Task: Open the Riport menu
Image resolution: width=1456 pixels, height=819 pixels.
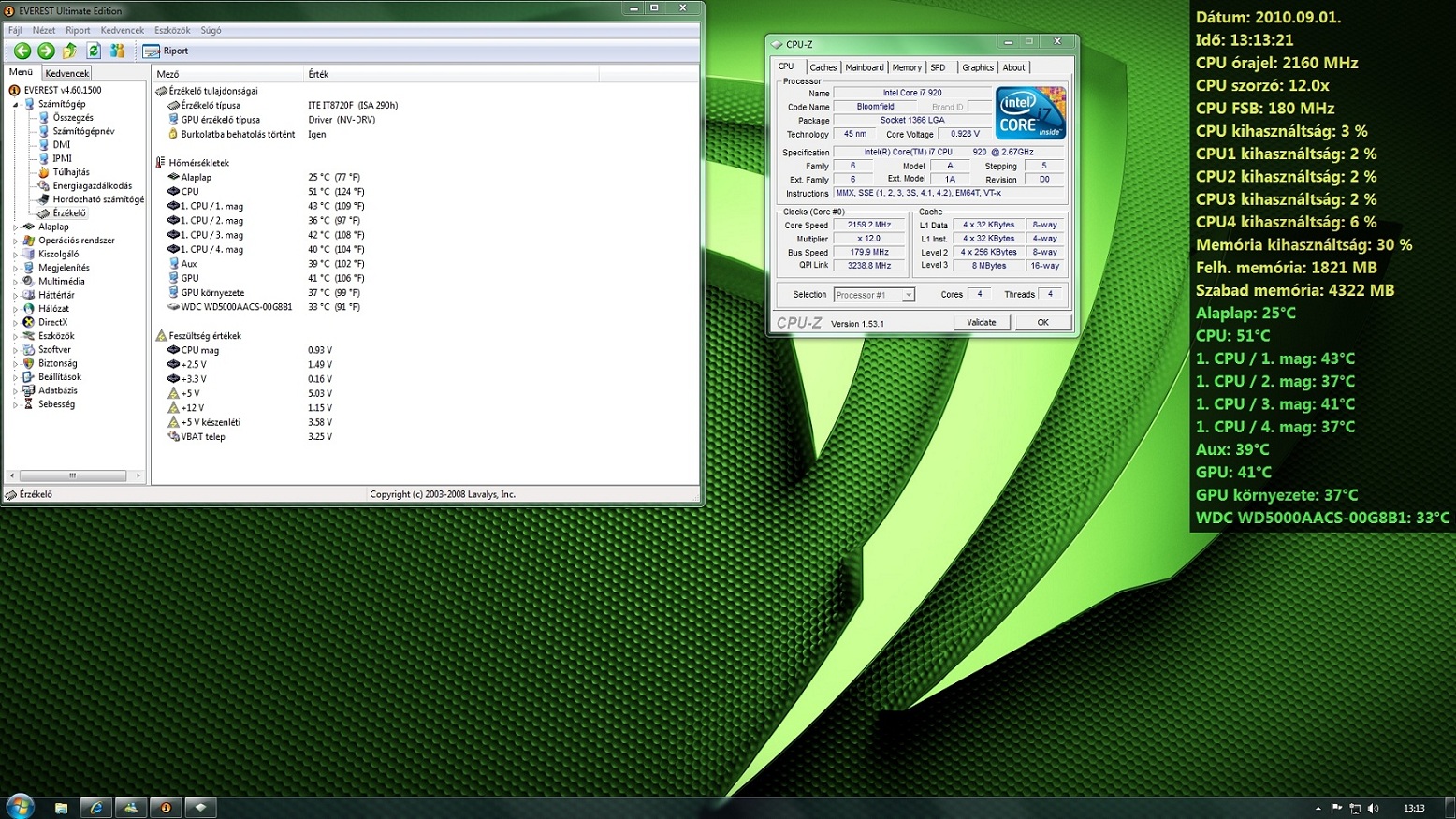Action: [78, 30]
